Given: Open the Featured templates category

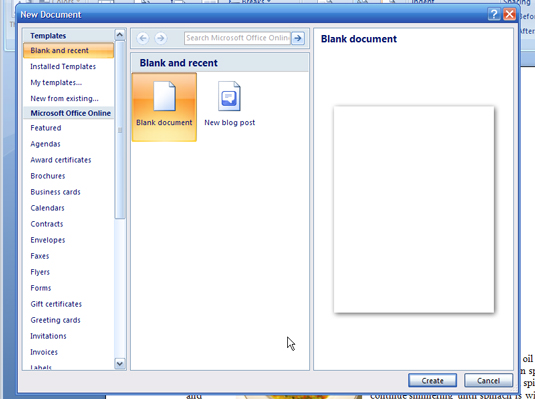Looking at the screenshot, I should (x=68, y=128).
